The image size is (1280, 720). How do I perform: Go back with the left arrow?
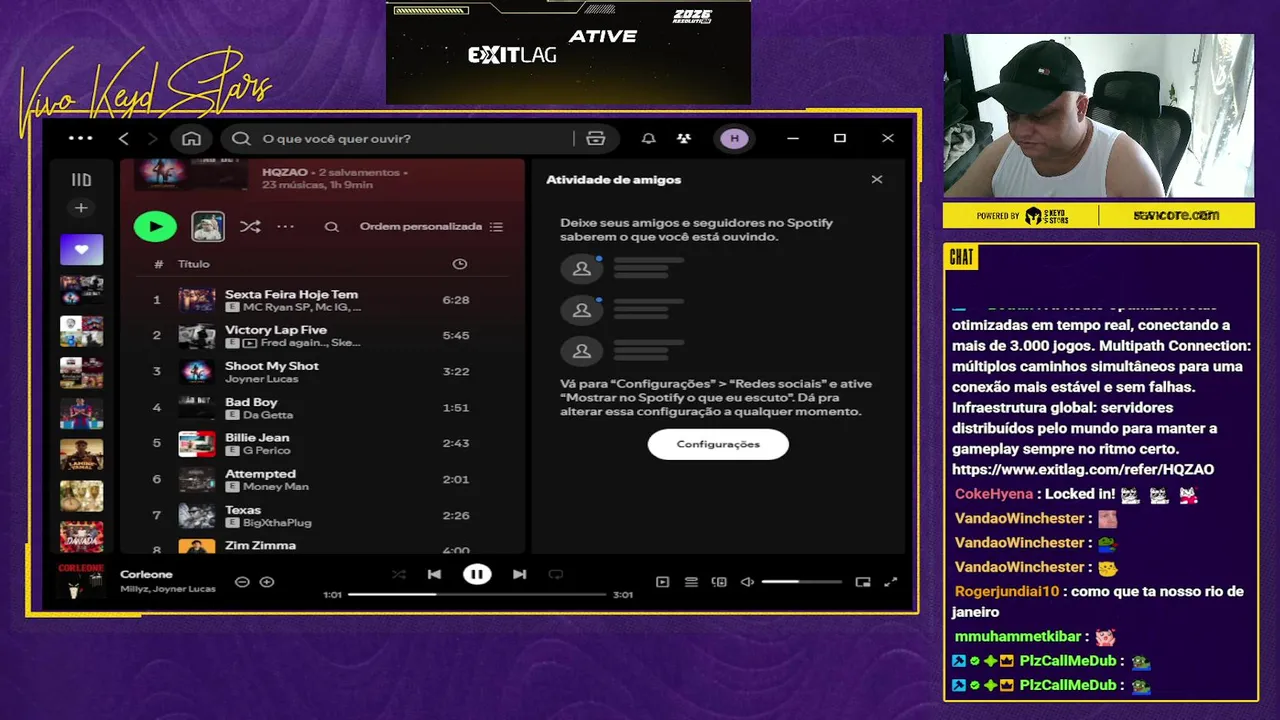(124, 138)
